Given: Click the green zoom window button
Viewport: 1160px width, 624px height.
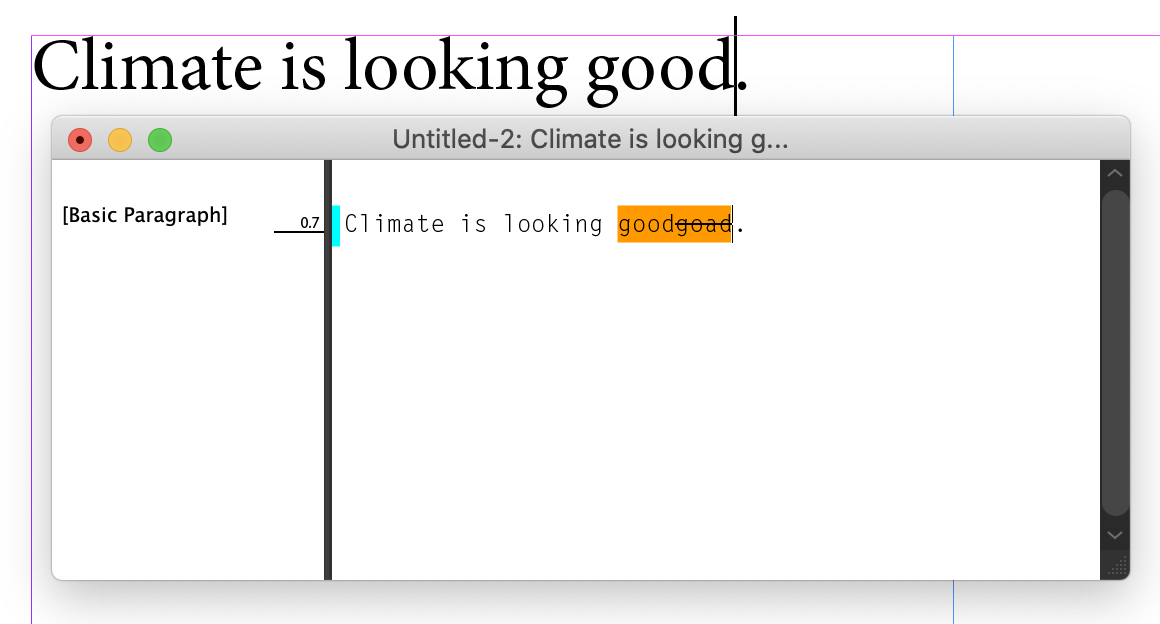Looking at the screenshot, I should [x=159, y=139].
